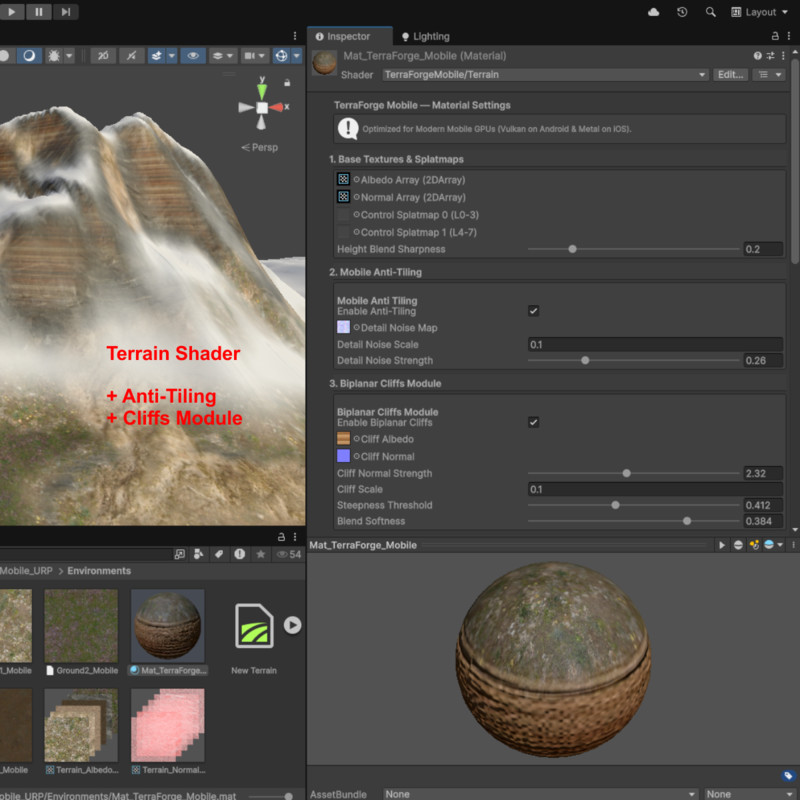Adjust the Cliff Normal Strength slider
The height and width of the screenshot is (800, 800).
click(627, 473)
